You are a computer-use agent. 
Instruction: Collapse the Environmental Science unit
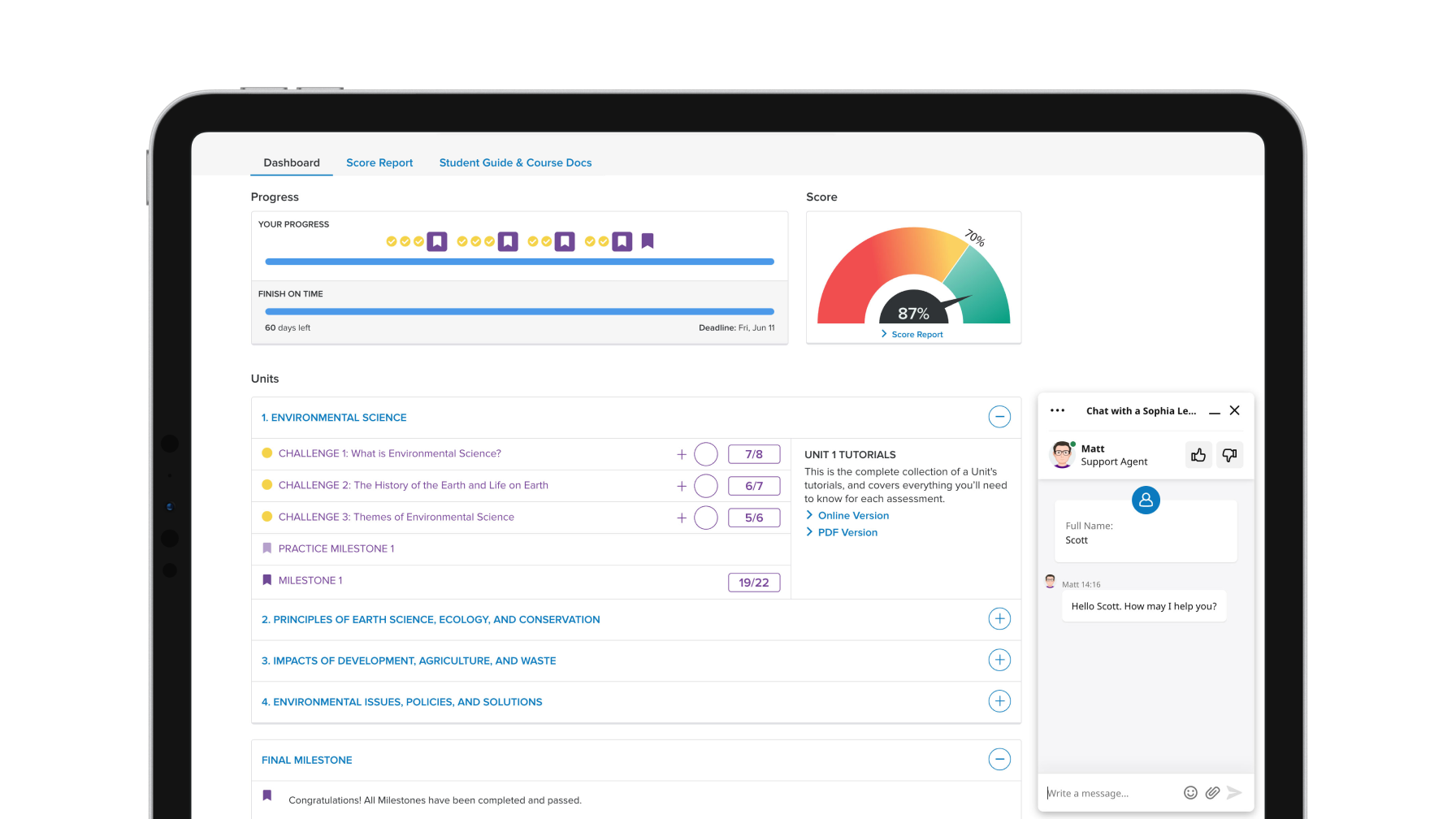coord(999,417)
